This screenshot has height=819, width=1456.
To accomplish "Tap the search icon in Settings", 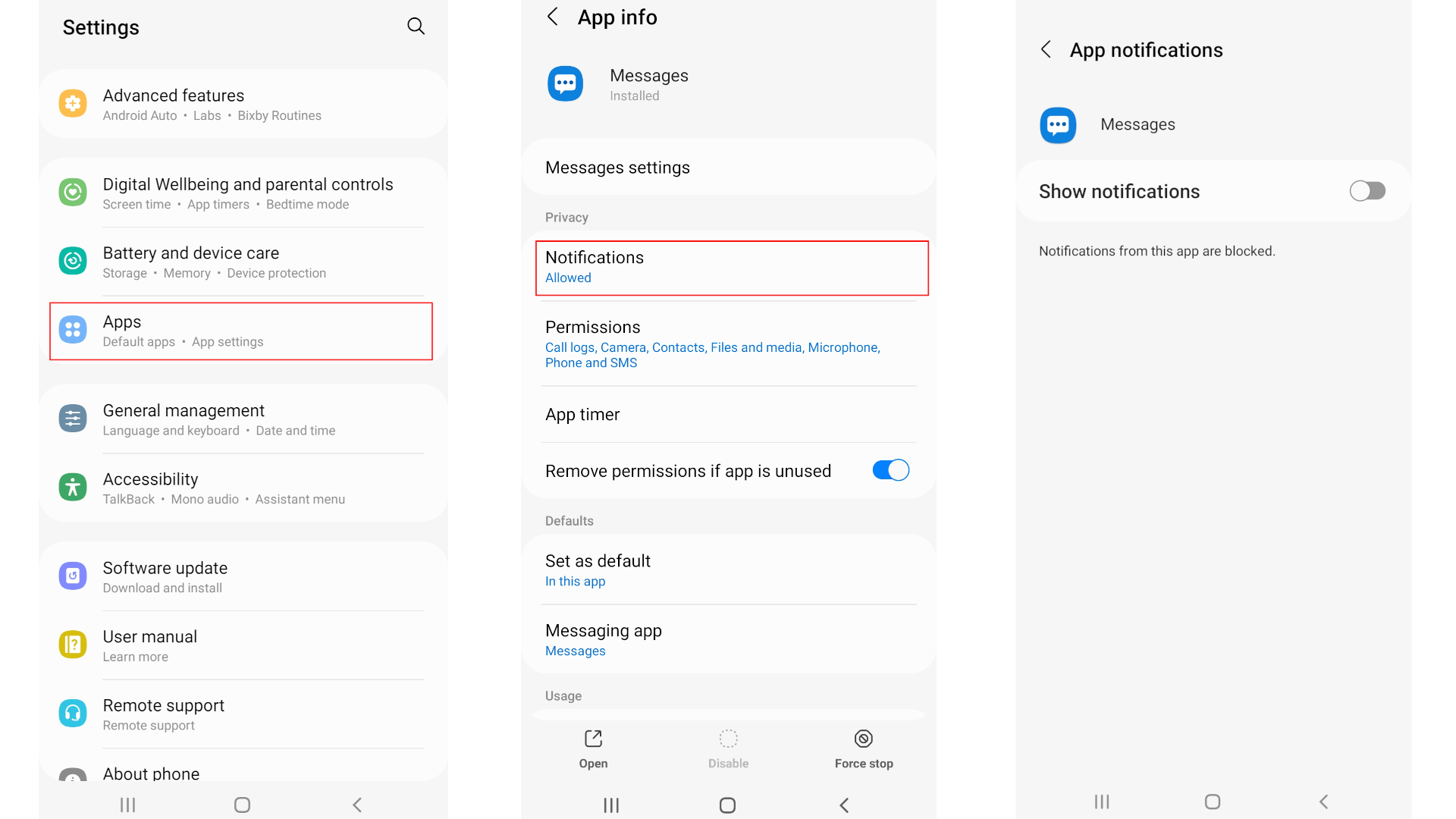I will coord(416,26).
